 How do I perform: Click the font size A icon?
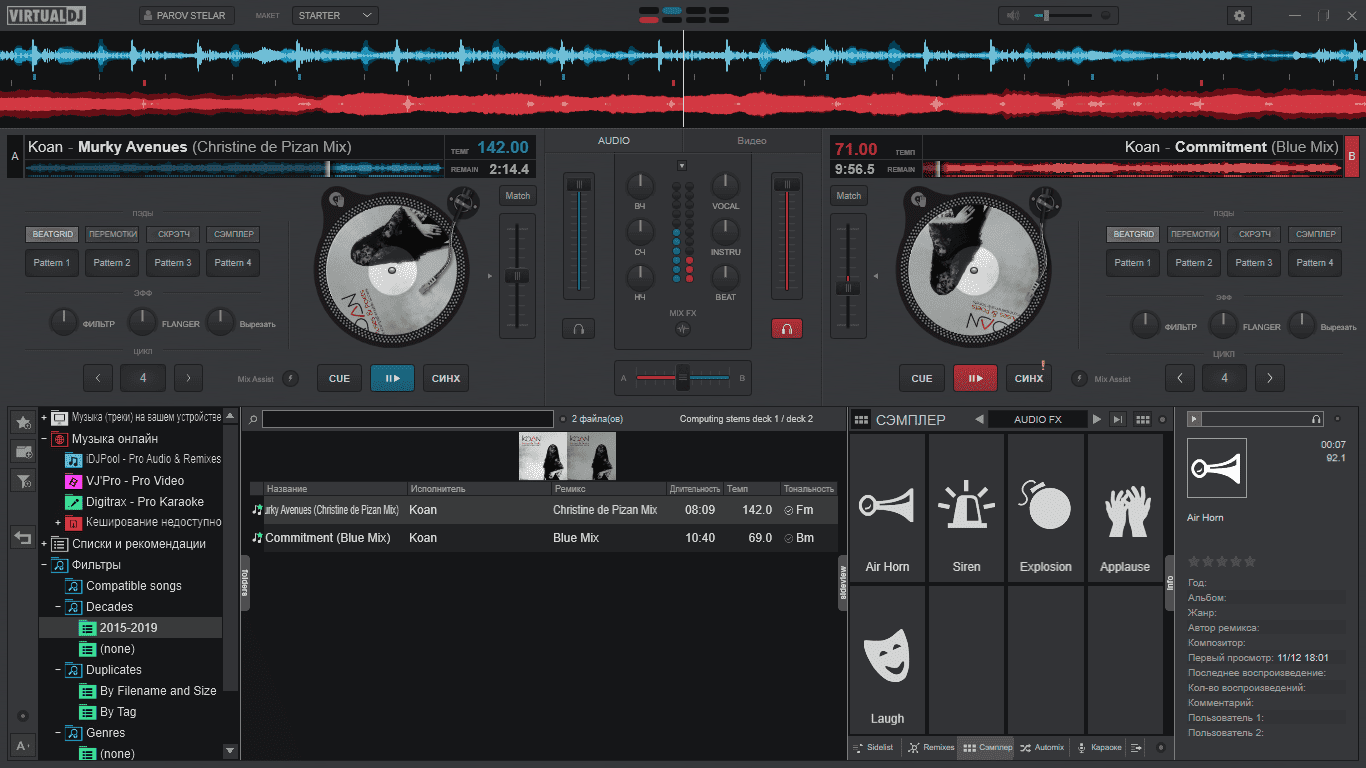point(22,745)
